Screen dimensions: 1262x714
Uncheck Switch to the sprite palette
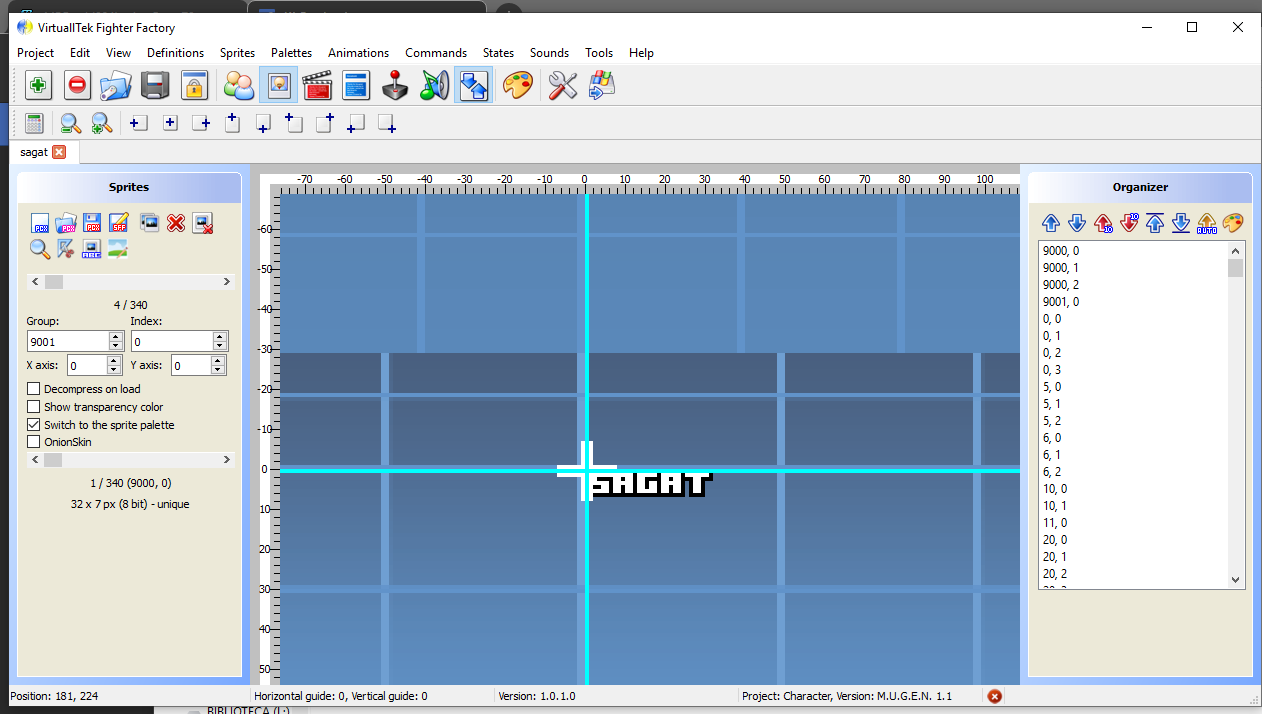[34, 425]
